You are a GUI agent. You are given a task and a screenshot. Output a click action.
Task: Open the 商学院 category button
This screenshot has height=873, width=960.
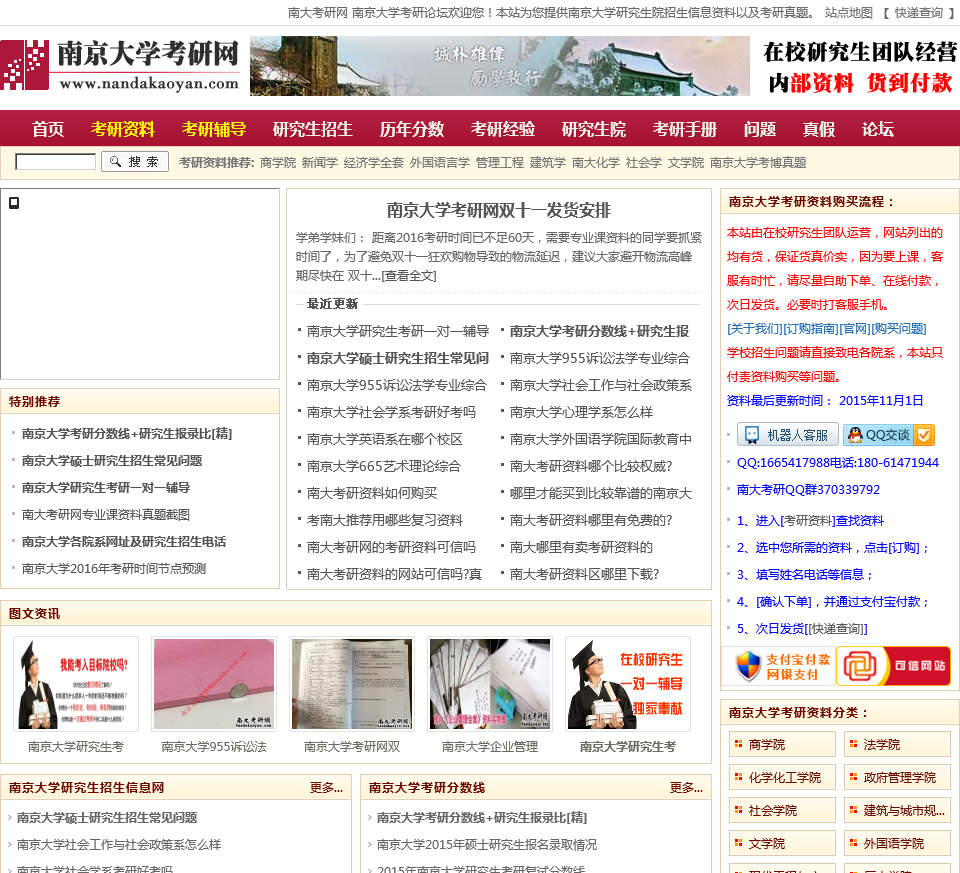click(x=782, y=744)
